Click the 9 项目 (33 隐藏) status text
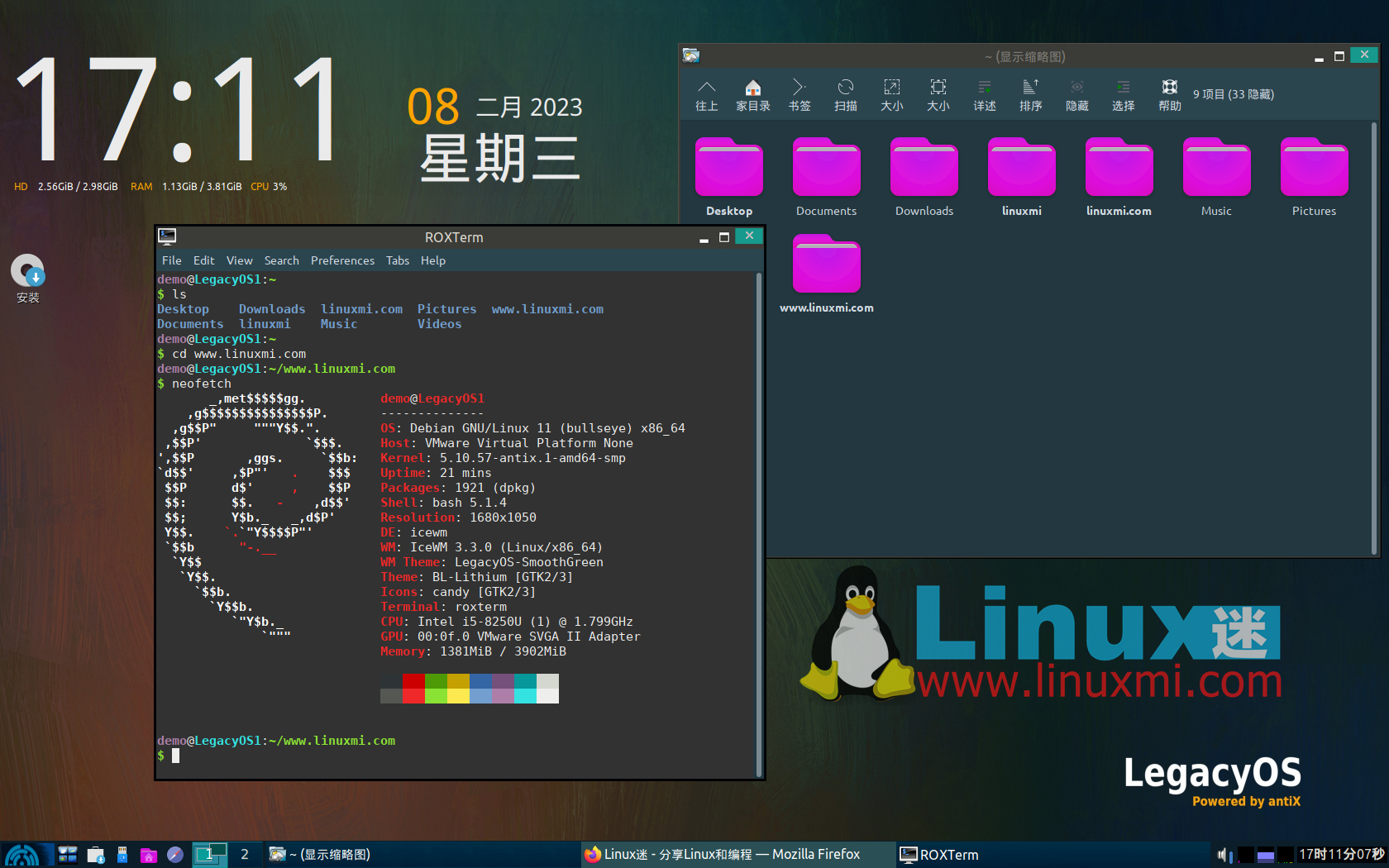 (1234, 94)
